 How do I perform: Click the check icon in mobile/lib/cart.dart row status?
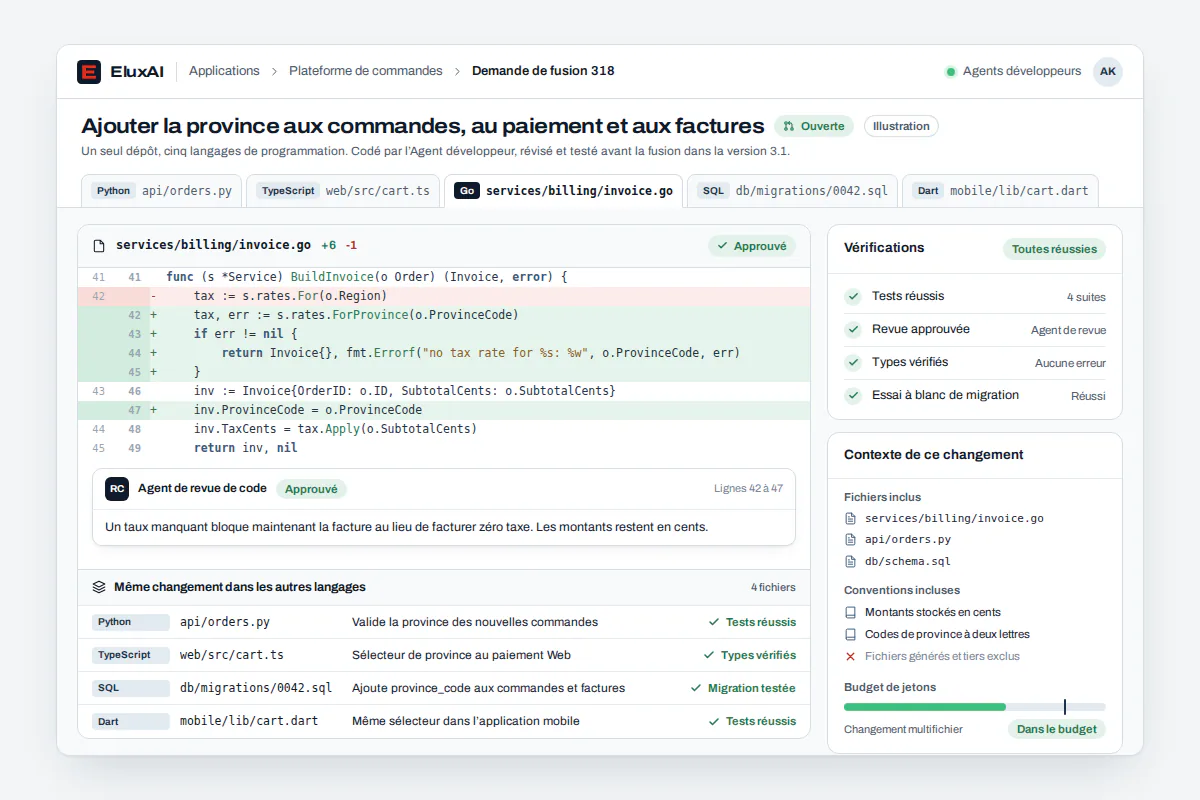tap(714, 721)
